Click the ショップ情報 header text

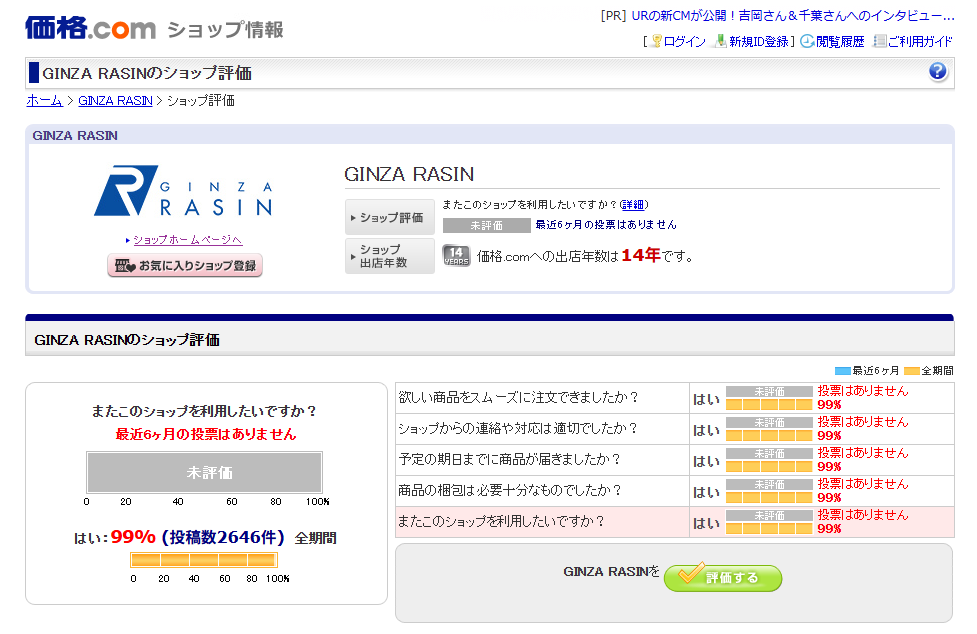(225, 29)
